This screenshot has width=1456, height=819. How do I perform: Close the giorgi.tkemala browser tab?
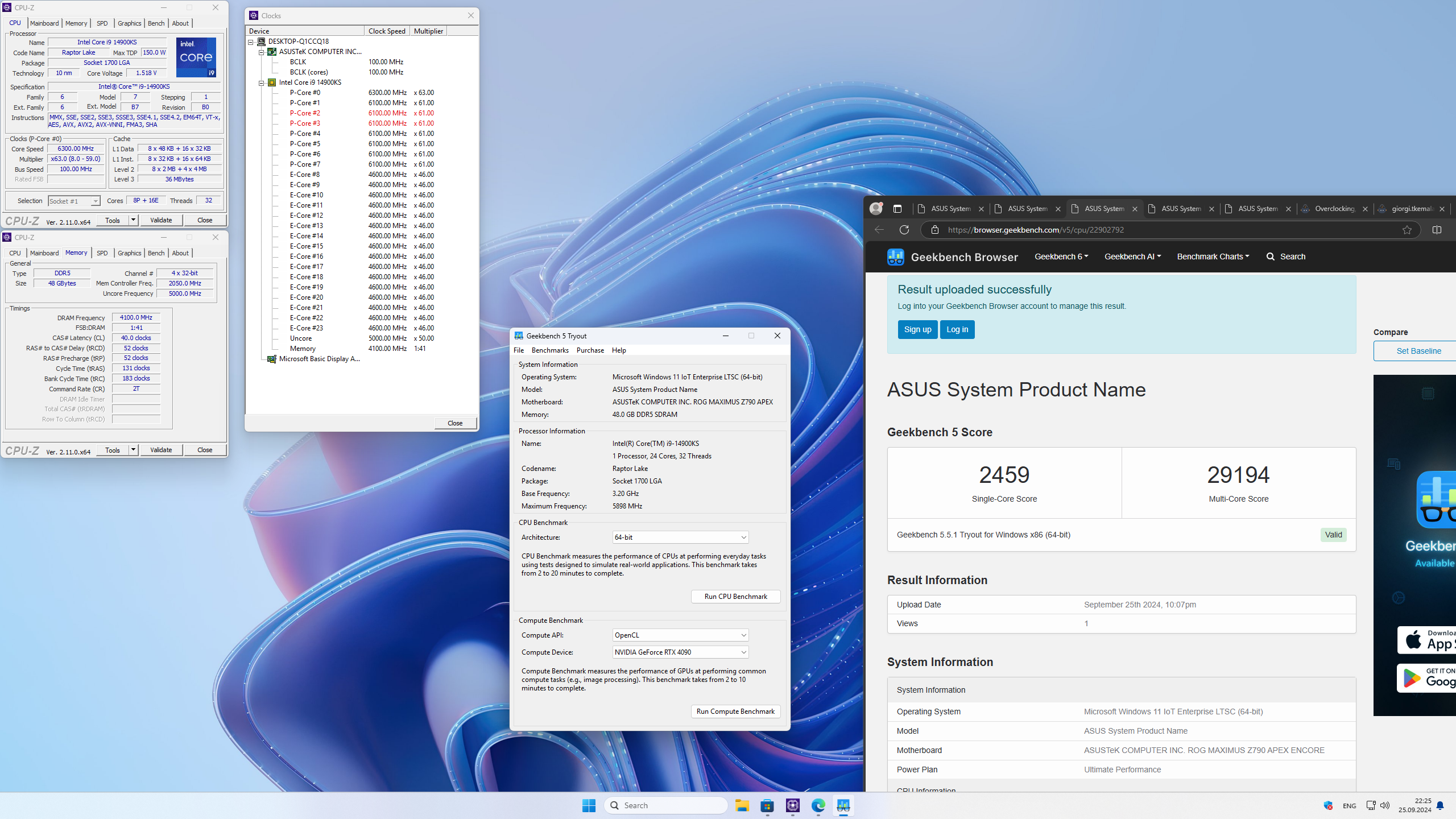(1442, 209)
